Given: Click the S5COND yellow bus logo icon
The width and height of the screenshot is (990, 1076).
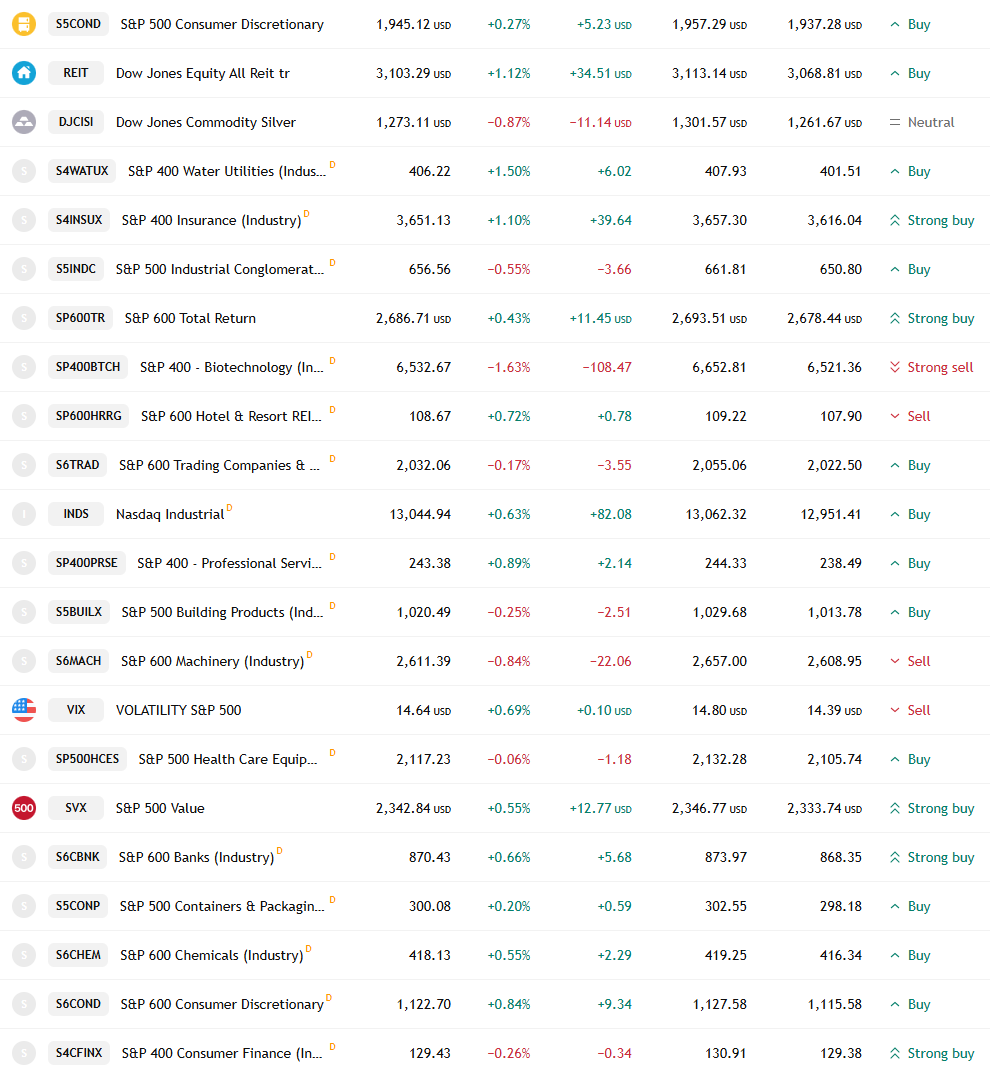Looking at the screenshot, I should [24, 24].
